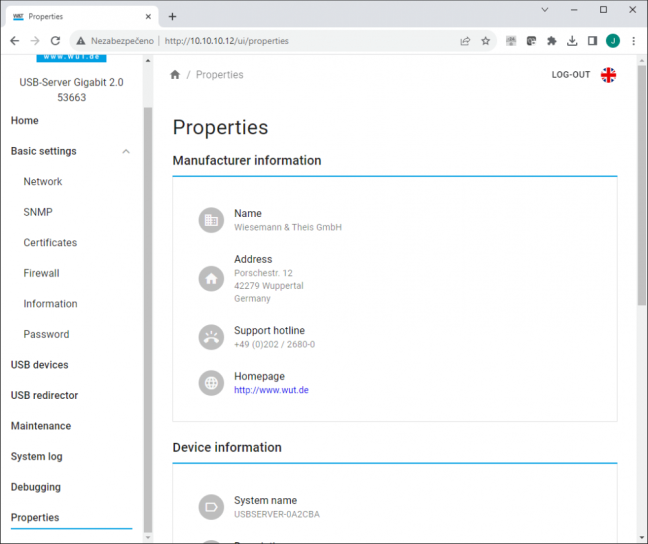Open the extensions puzzle piece icon
Image resolution: width=648 pixels, height=544 pixels.
[x=551, y=41]
